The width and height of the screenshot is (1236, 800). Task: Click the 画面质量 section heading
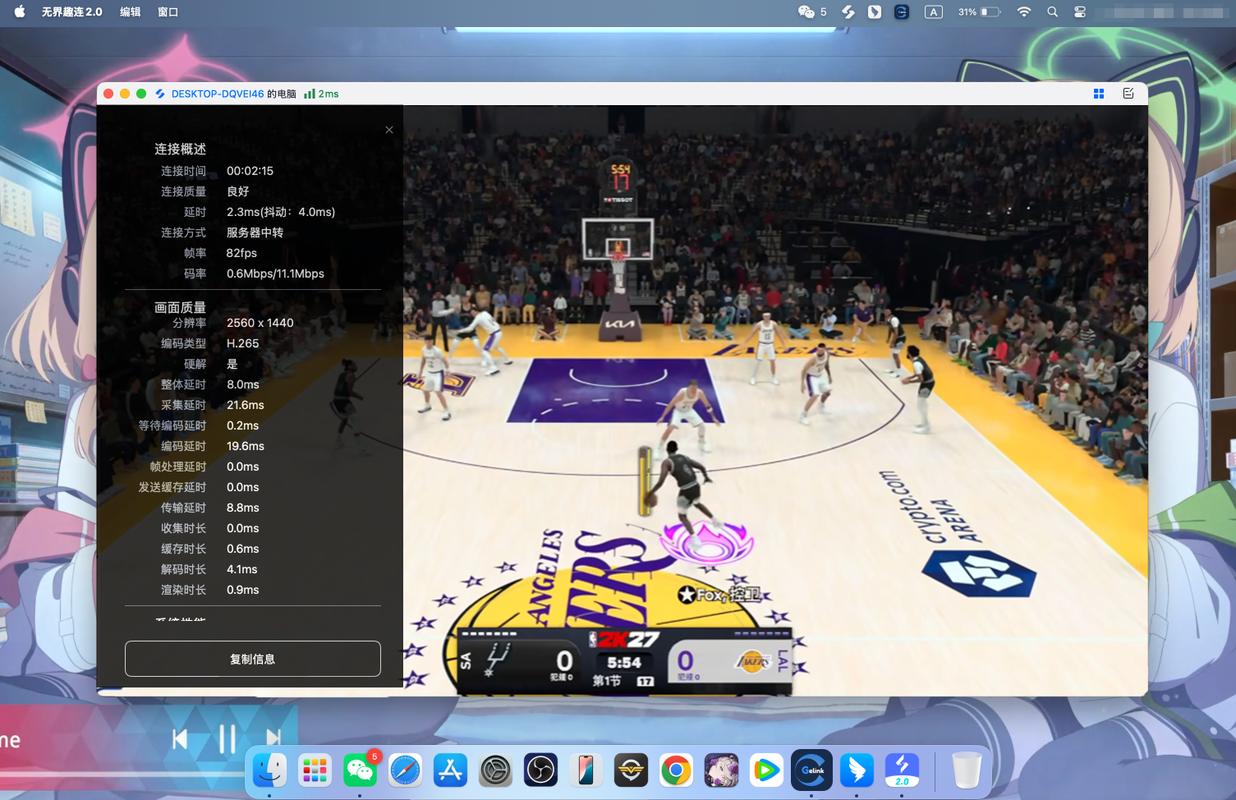coord(180,308)
